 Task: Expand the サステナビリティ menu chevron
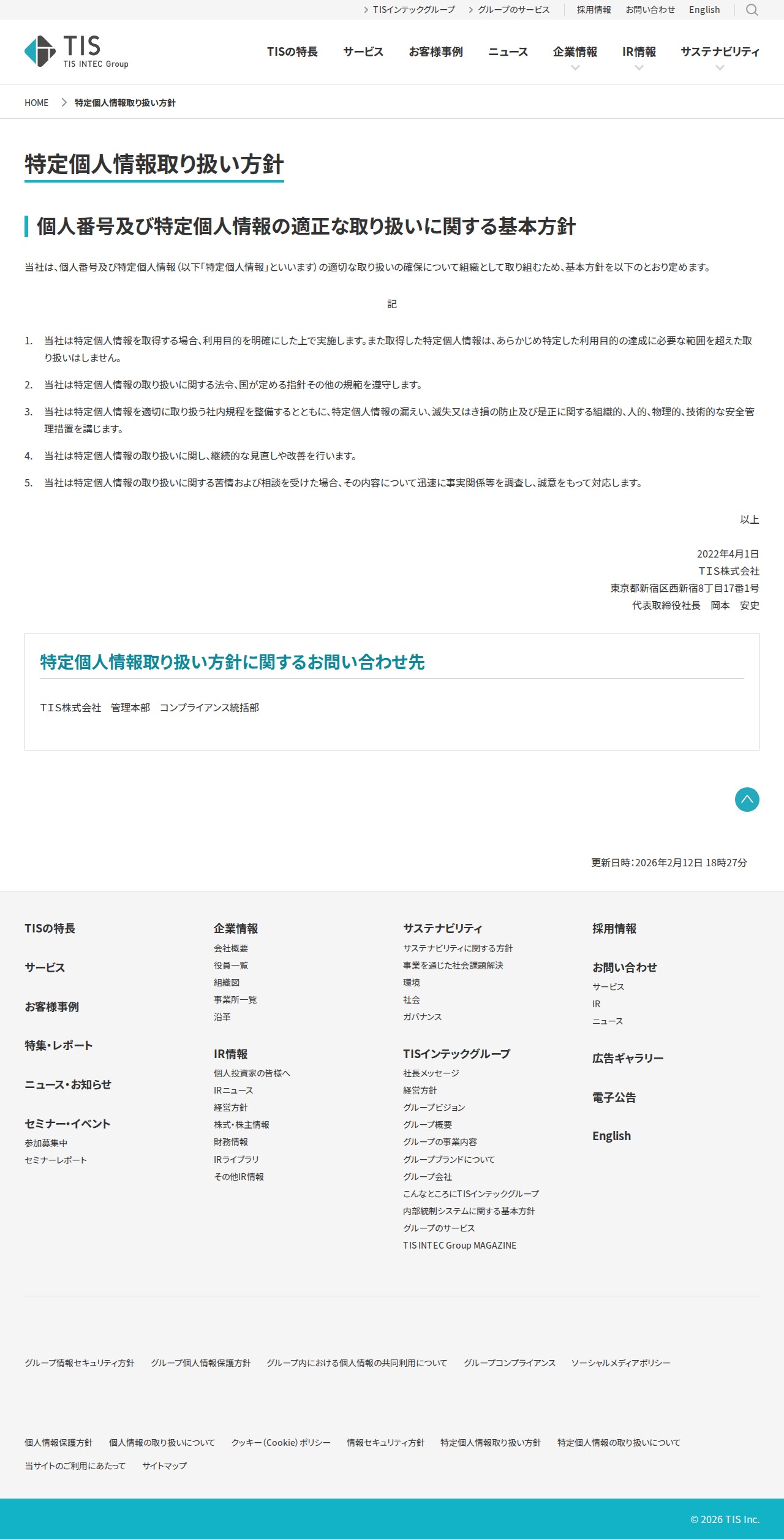pos(720,68)
